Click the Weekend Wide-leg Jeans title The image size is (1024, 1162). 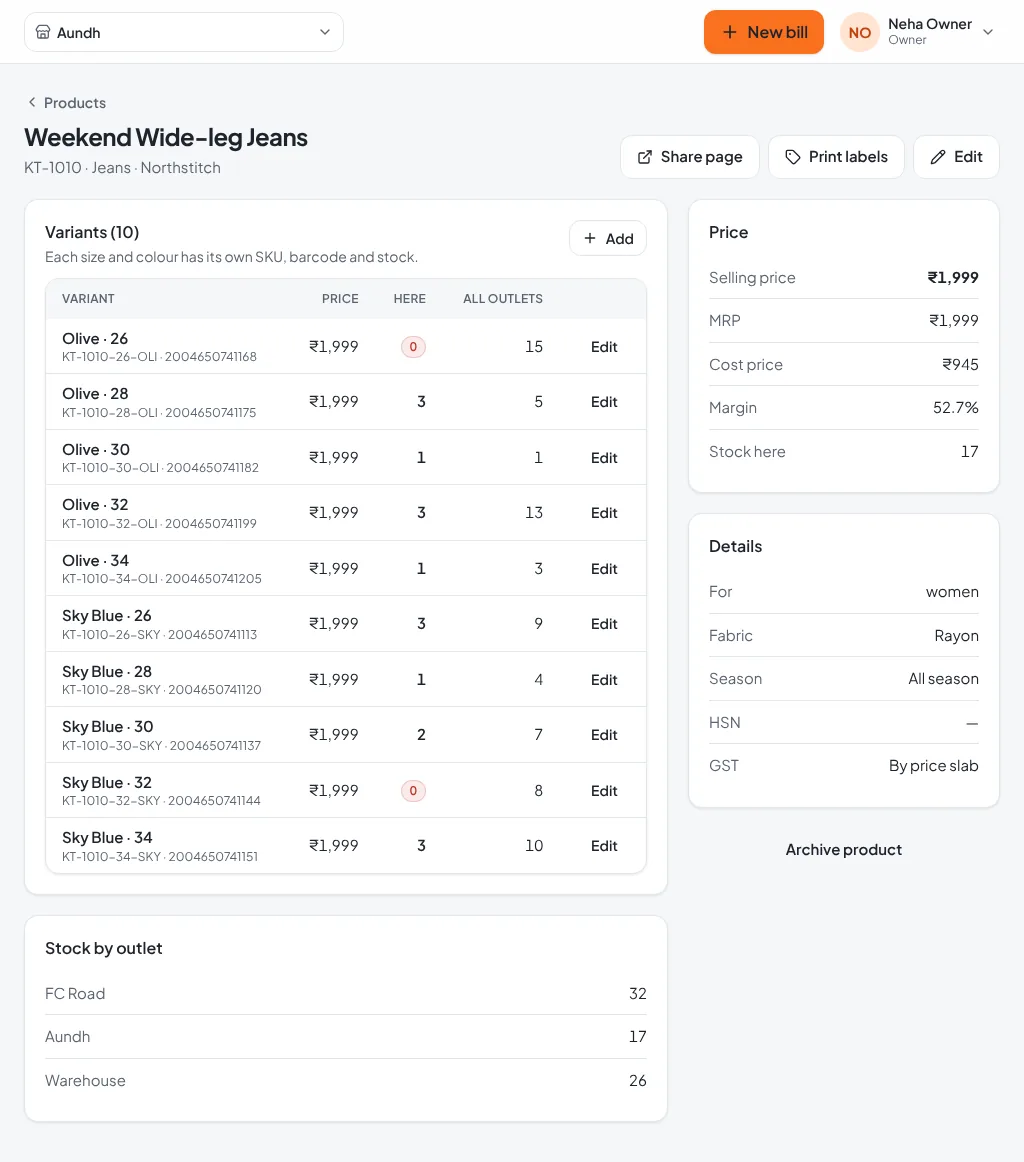[166, 138]
